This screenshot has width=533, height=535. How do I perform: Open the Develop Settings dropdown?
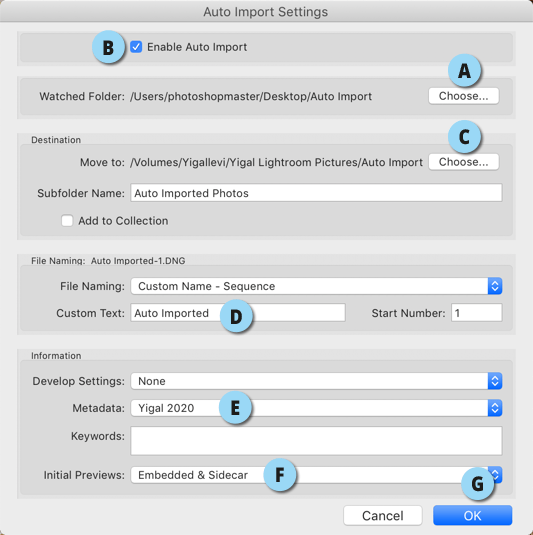click(x=316, y=381)
